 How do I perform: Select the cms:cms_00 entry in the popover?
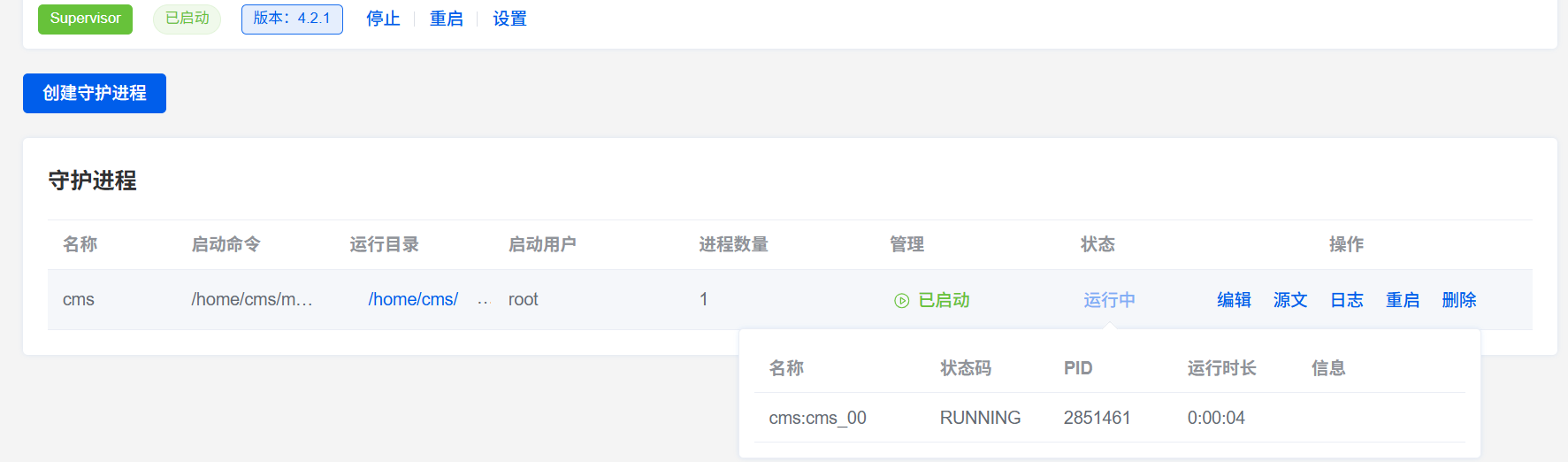(817, 418)
